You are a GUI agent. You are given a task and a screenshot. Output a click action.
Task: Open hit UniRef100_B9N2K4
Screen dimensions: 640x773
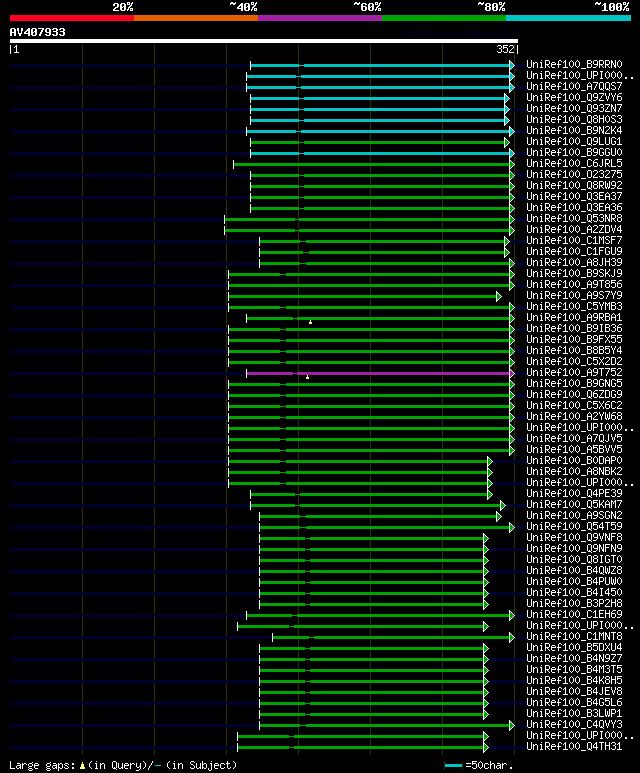click(x=574, y=131)
